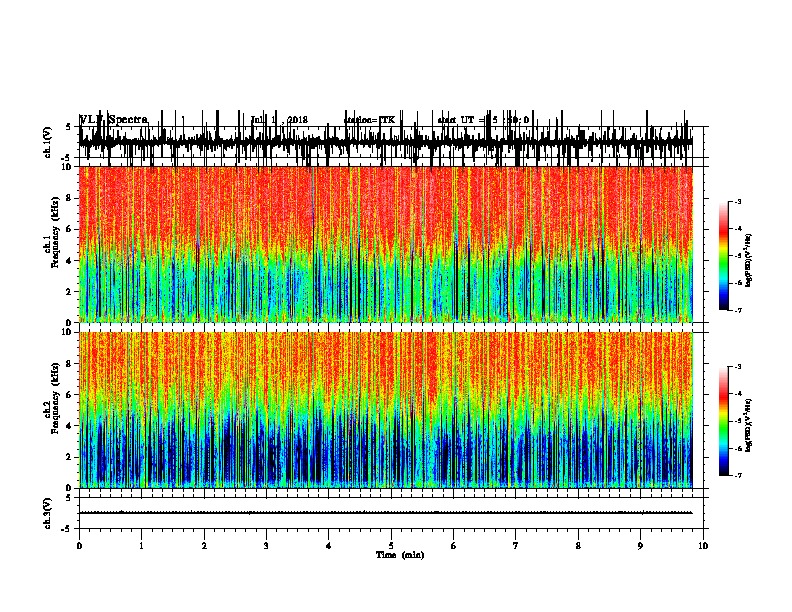The height and width of the screenshot is (612, 792).
Task: Select the "2" kHz tick of ch.1 spectrogram
Action: (70, 292)
